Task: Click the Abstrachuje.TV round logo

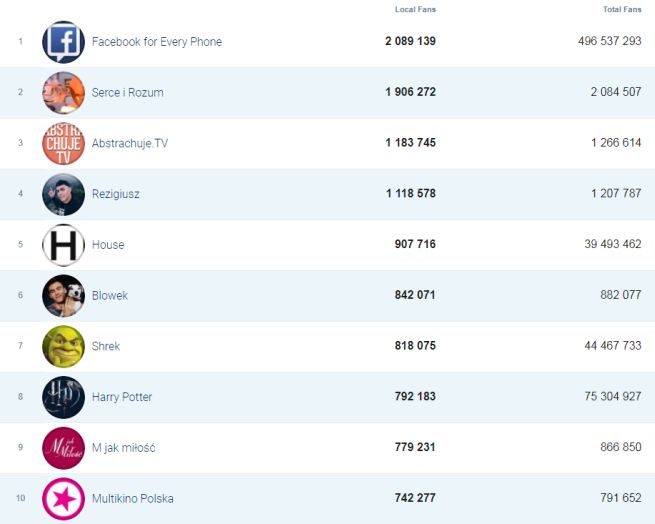Action: (63, 143)
